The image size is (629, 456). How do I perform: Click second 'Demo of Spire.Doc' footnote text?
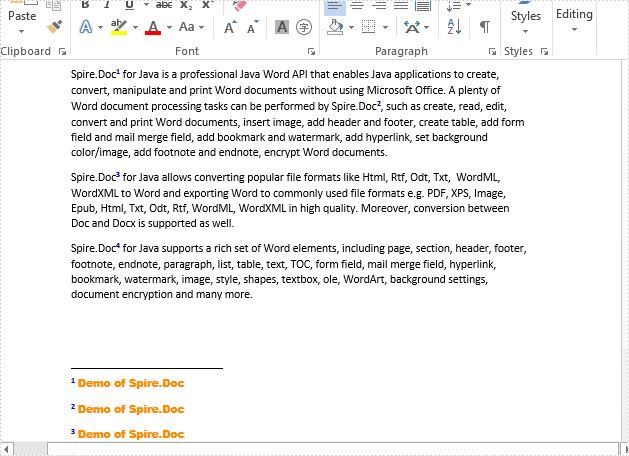coord(131,409)
